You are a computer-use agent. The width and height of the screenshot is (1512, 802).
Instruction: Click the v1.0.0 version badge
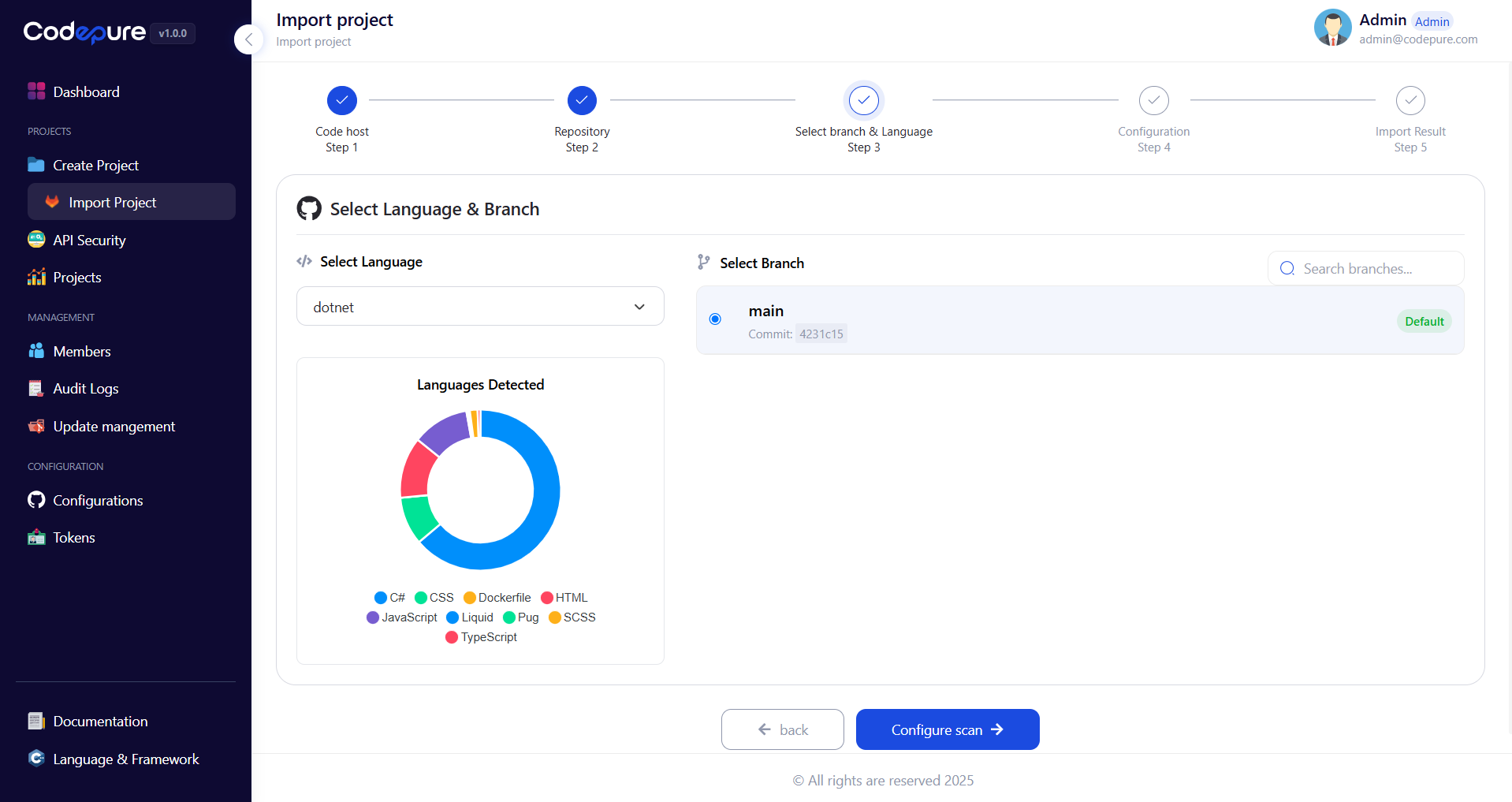173,33
